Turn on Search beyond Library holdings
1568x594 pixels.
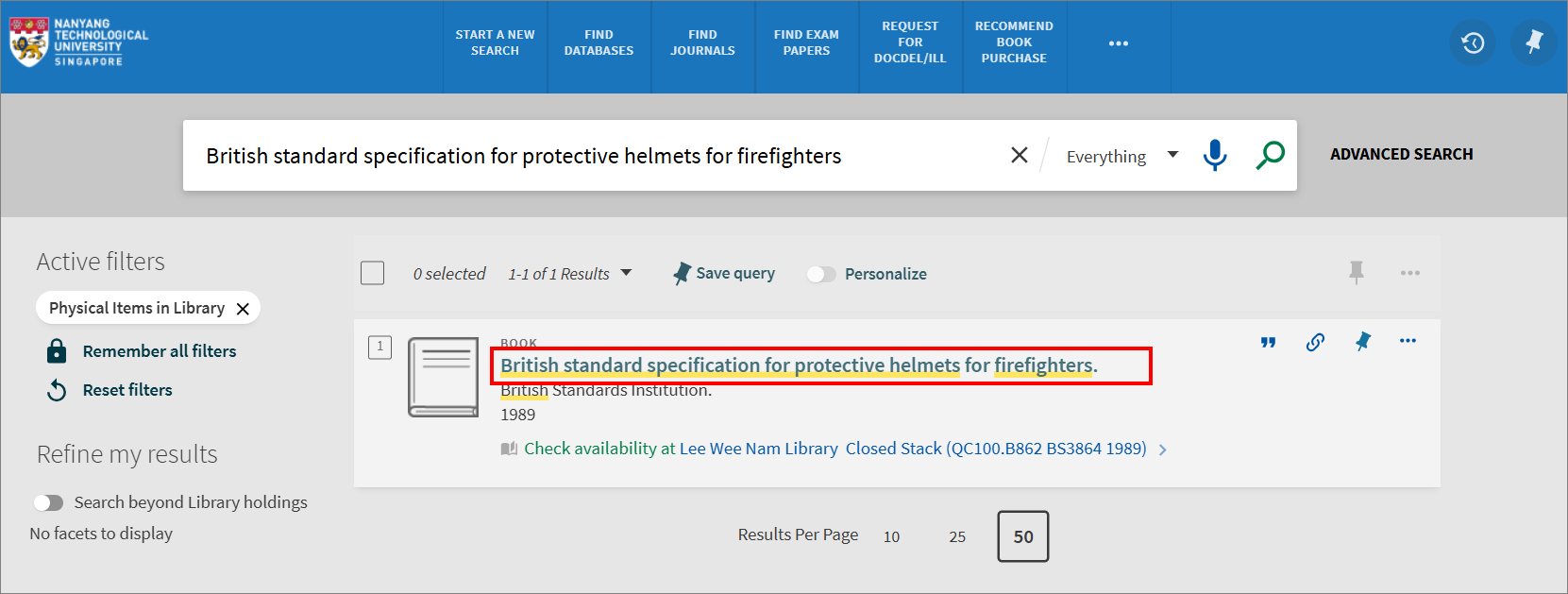(48, 502)
